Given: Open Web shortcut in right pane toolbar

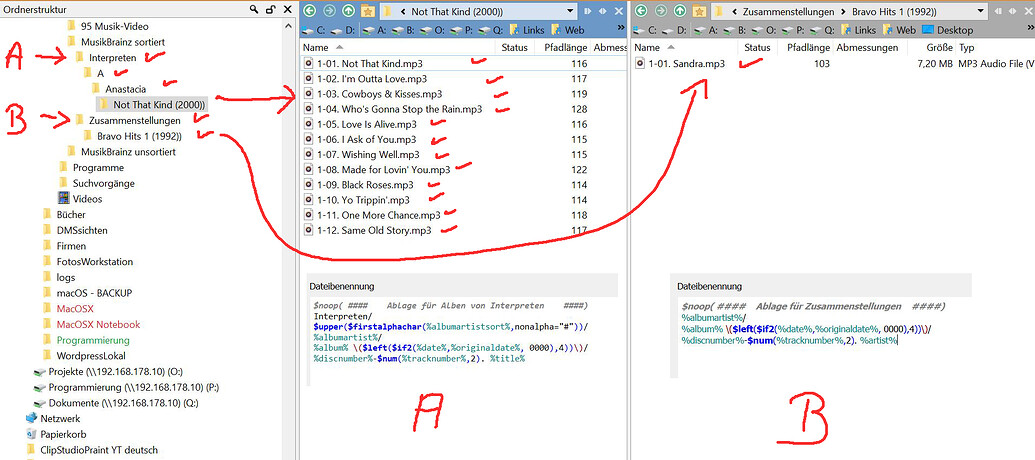Looking at the screenshot, I should 898,30.
